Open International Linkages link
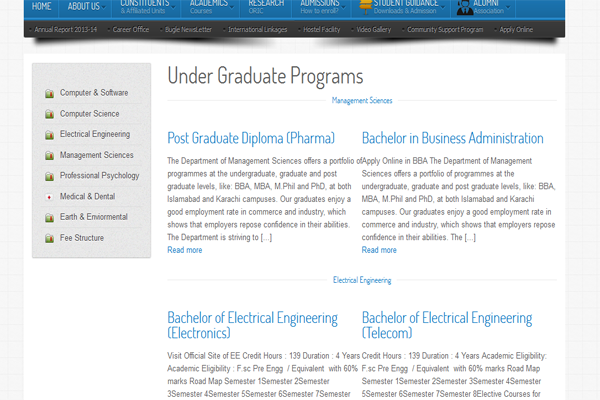Image resolution: width=600 pixels, height=400 pixels. (258, 29)
